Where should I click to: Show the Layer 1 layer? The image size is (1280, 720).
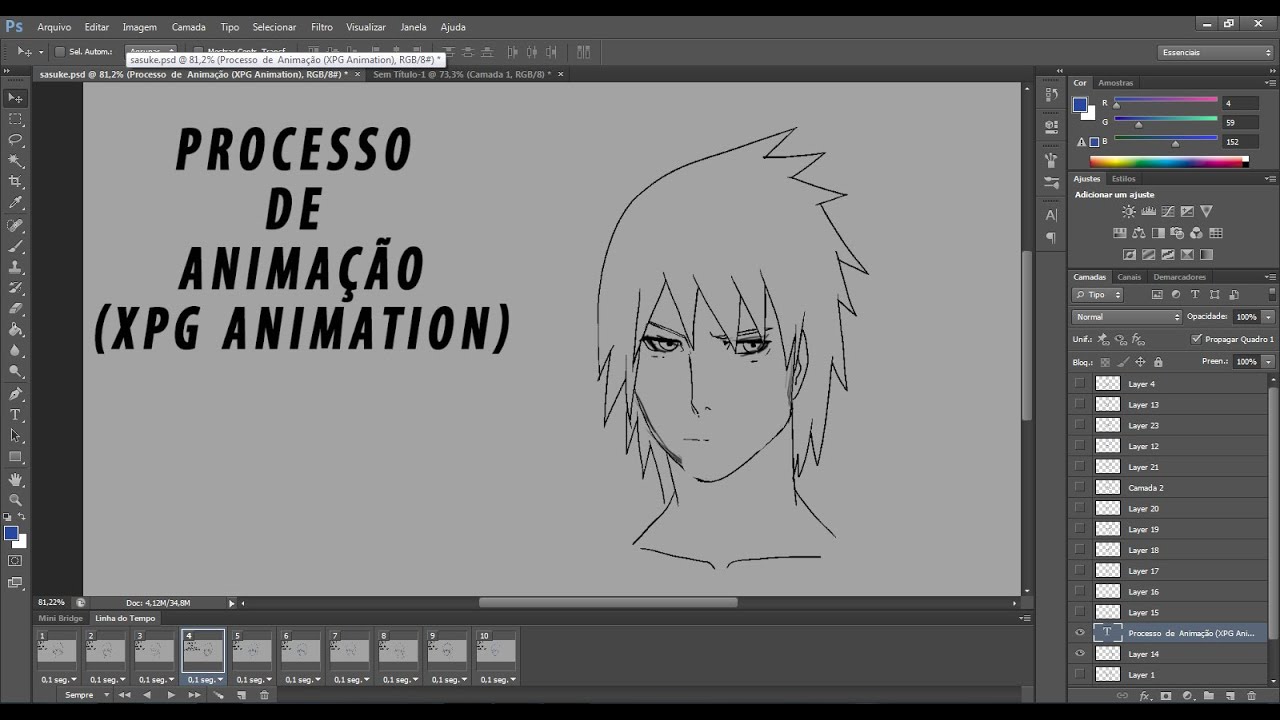pos(1080,674)
